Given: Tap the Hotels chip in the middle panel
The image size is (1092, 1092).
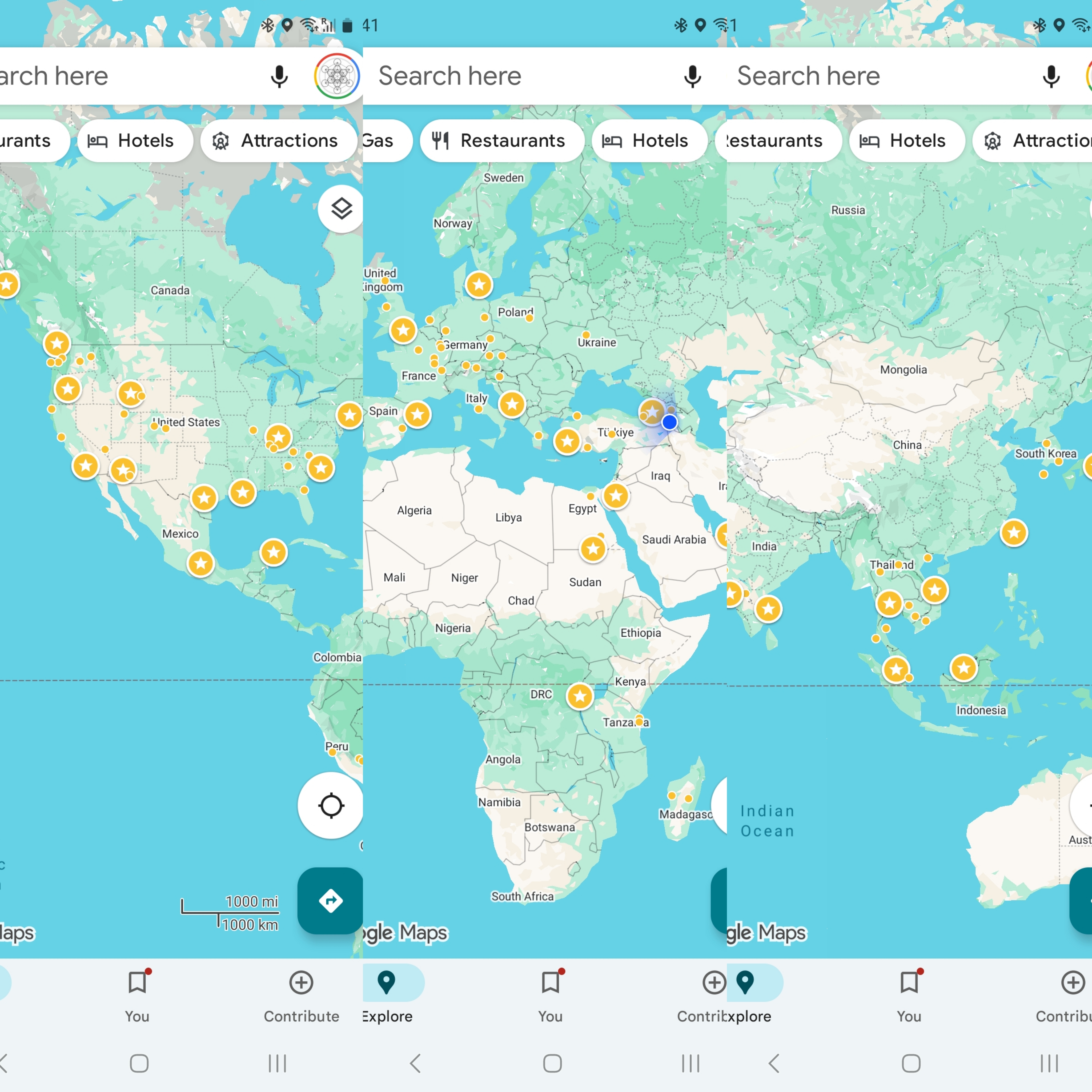Looking at the screenshot, I should (x=649, y=141).
